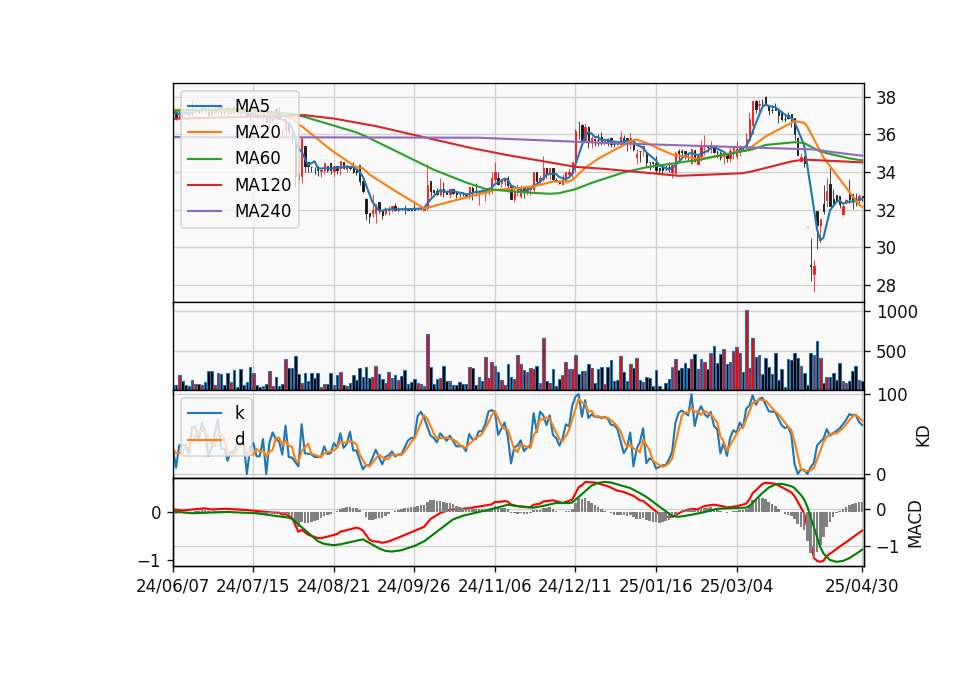Click the KD axis title
Image resolution: width=960 pixels, height=690 pixels.
pyautogui.click(x=923, y=437)
